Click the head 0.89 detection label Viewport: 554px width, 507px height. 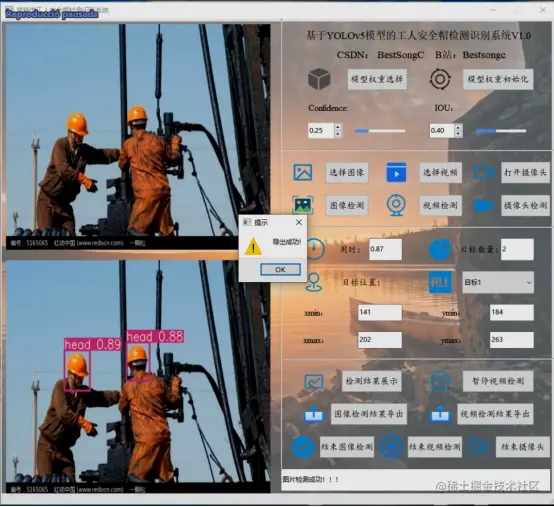(x=93, y=344)
